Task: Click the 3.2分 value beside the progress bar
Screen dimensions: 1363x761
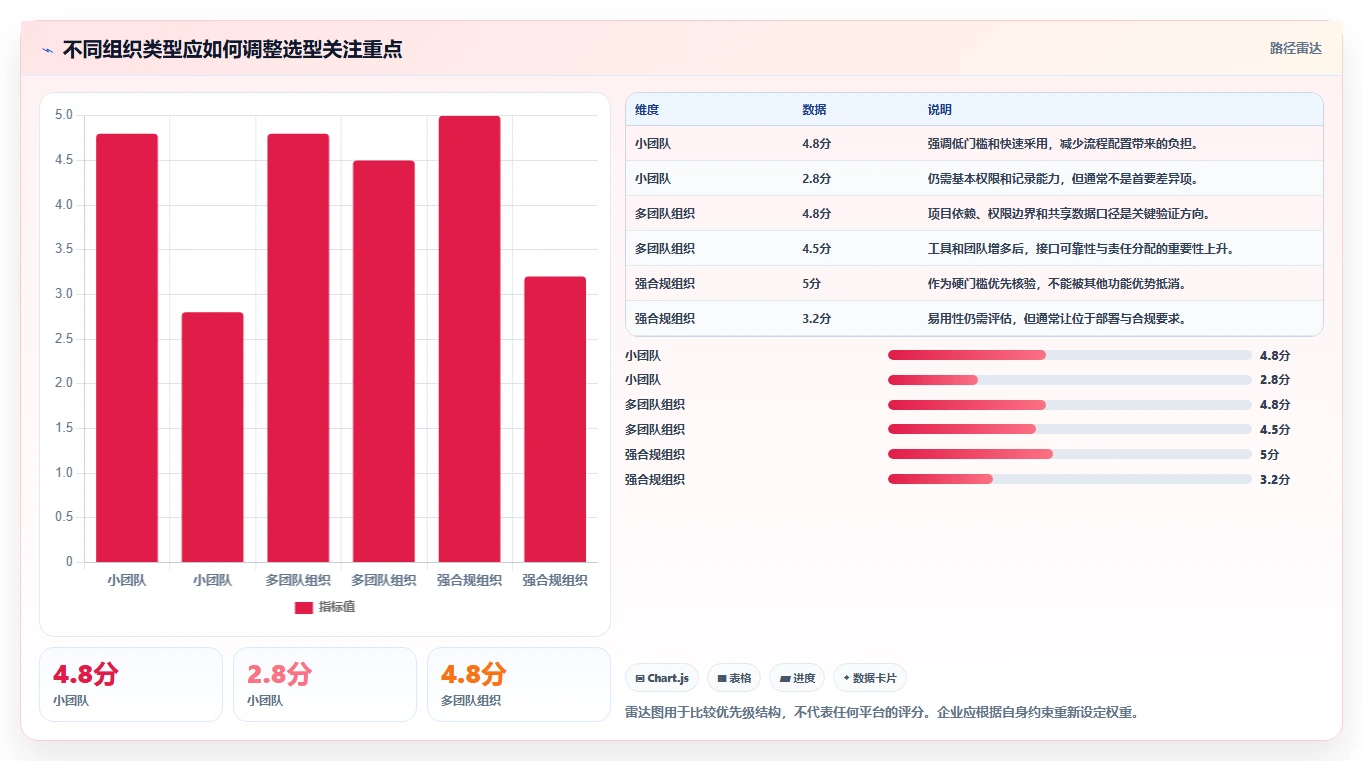Action: pyautogui.click(x=1275, y=480)
